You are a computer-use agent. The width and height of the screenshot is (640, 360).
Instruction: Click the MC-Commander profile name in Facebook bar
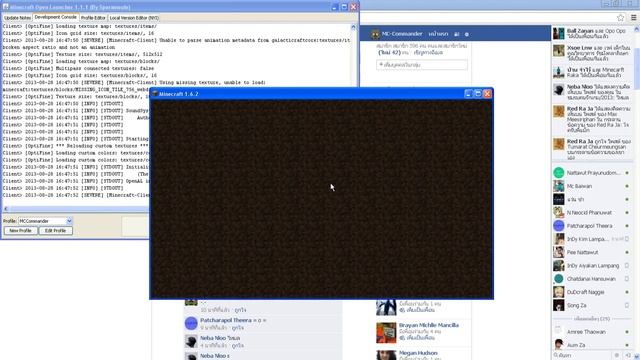pos(402,34)
